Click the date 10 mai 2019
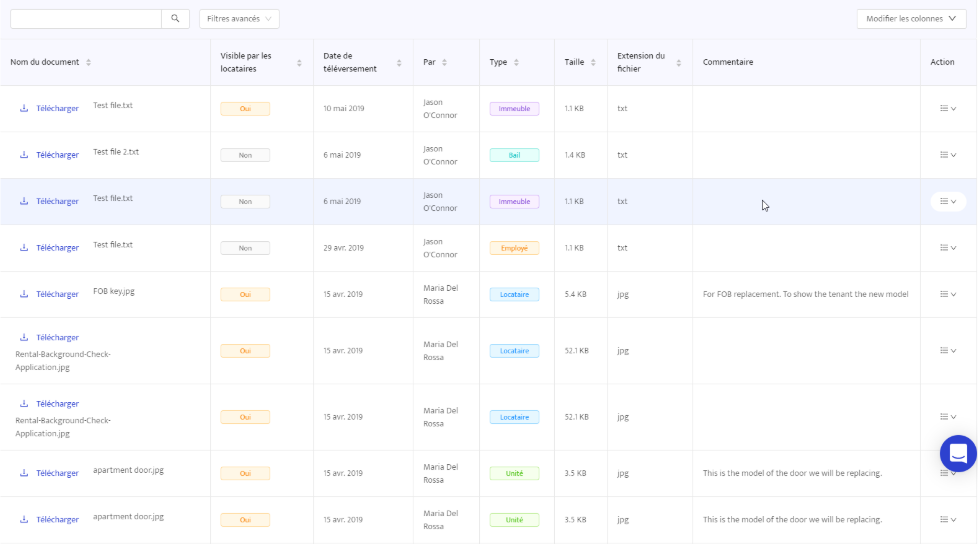Image resolution: width=978 pixels, height=544 pixels. [x=344, y=109]
